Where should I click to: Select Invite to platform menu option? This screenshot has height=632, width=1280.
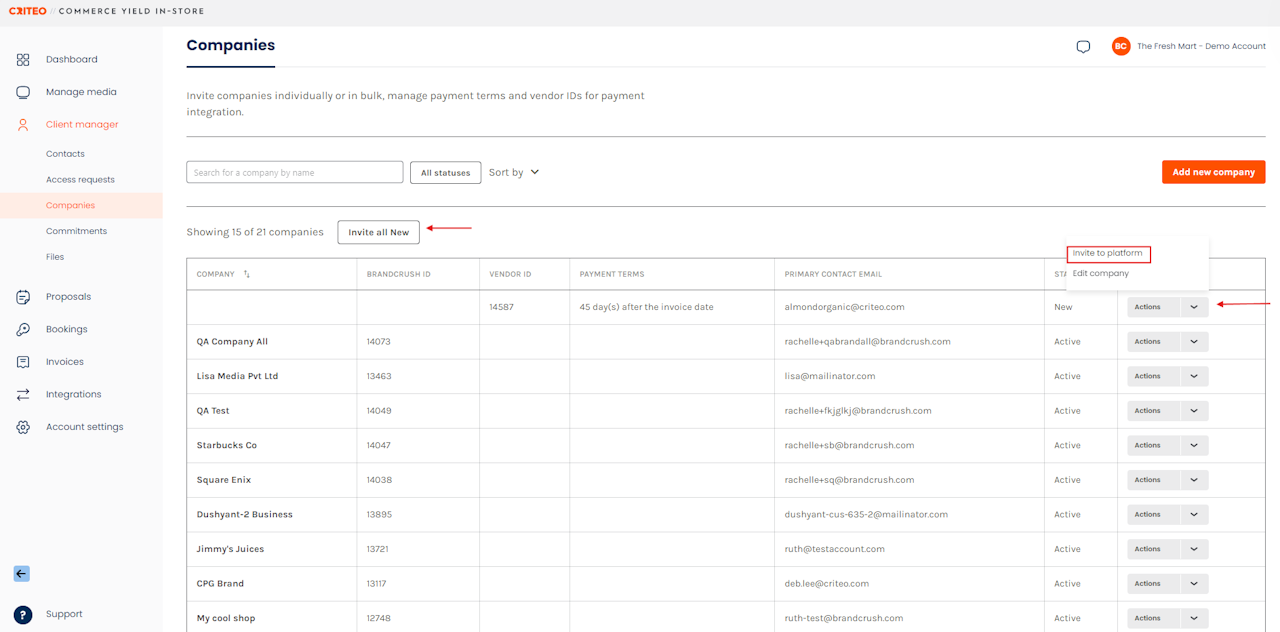(x=1108, y=254)
